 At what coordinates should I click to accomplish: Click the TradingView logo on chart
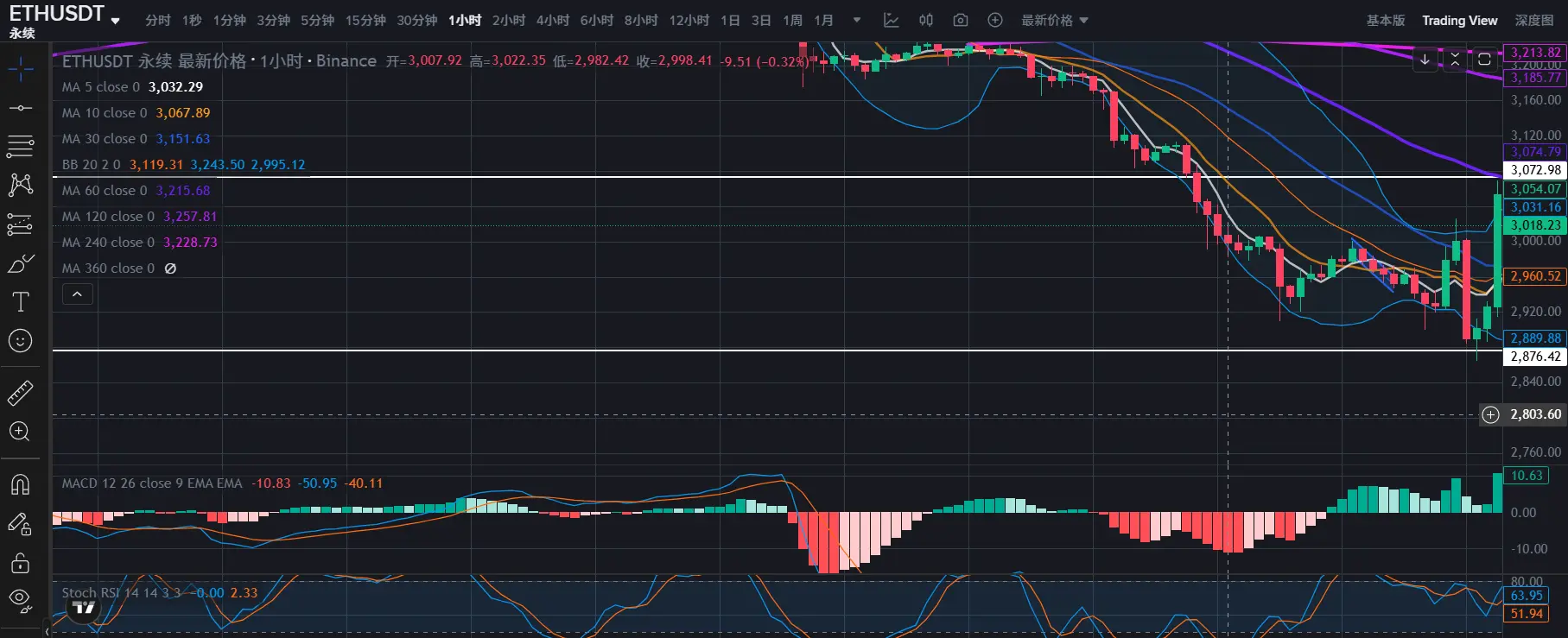click(84, 609)
